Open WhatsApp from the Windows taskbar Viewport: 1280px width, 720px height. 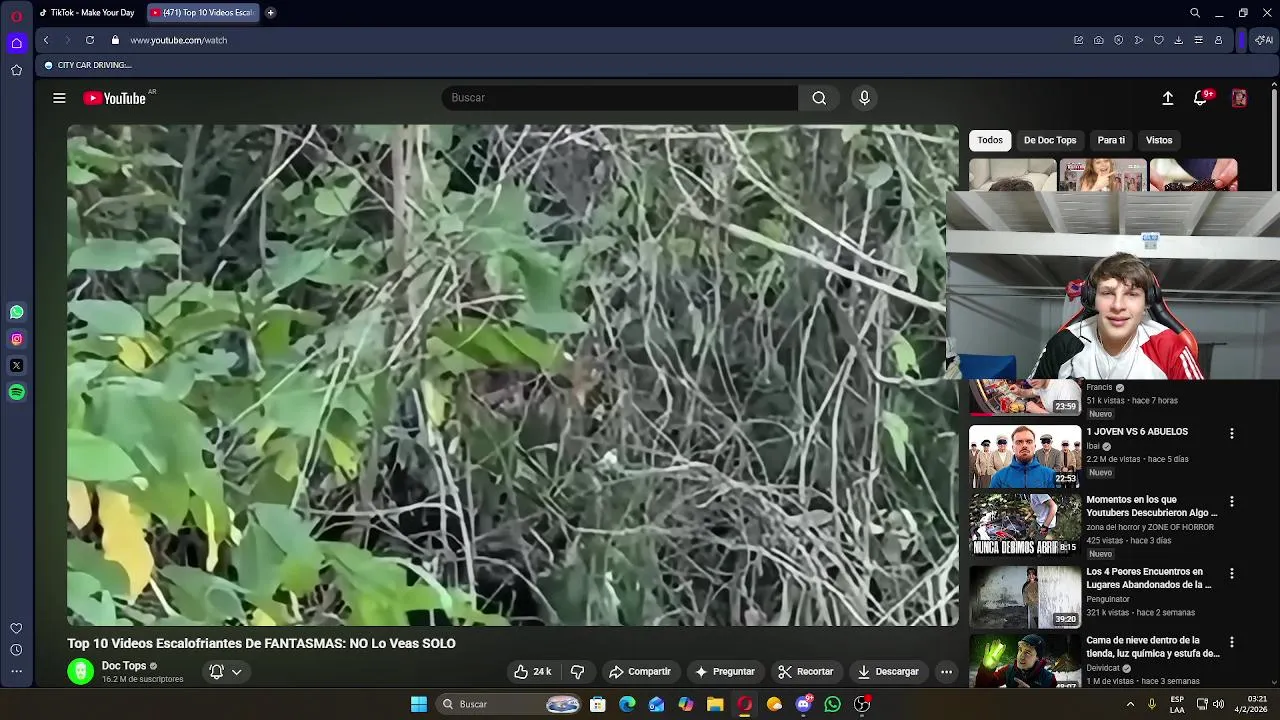click(x=833, y=704)
